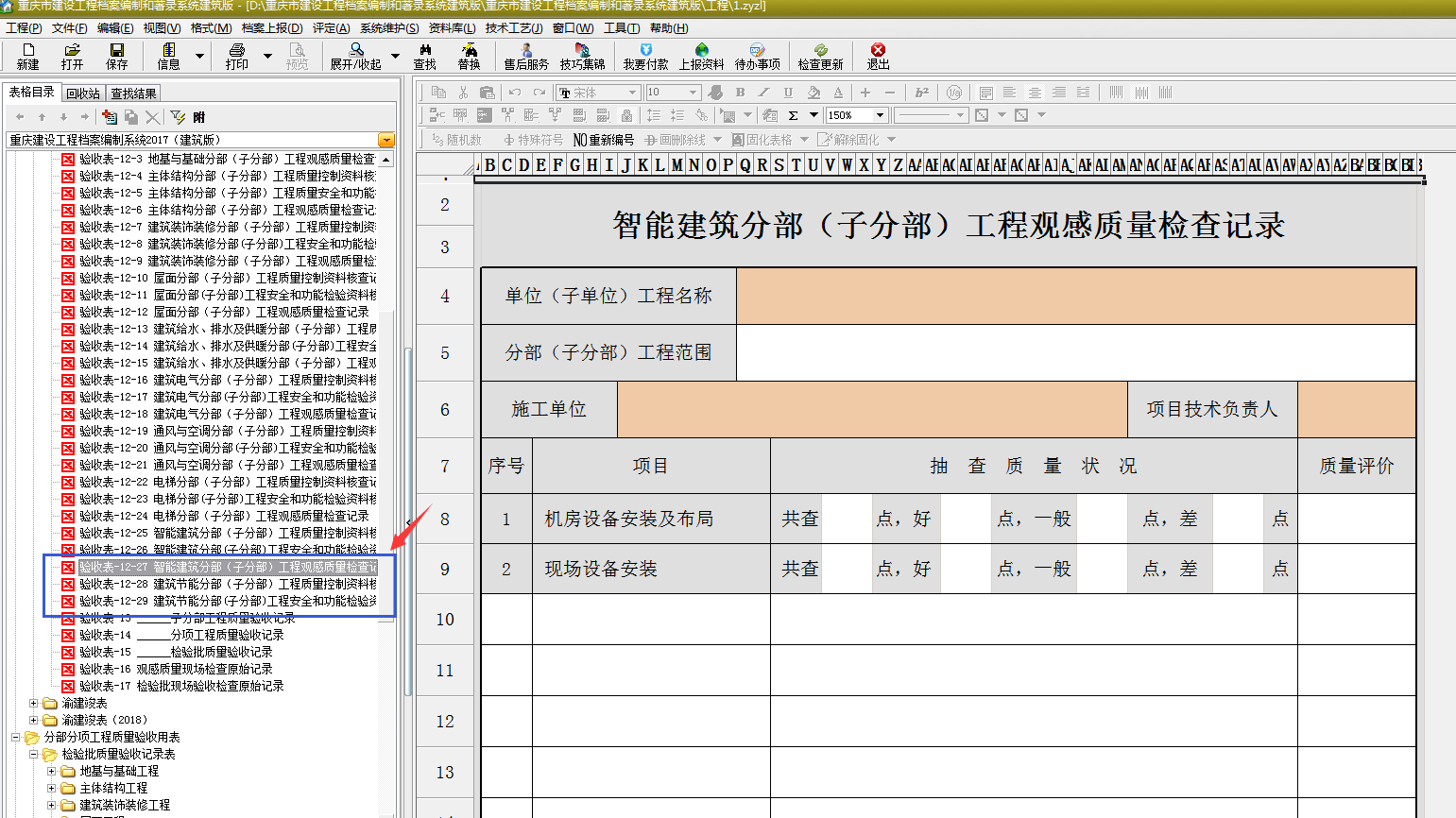Open the line style dropdown
This screenshot has height=818, width=1456.
[x=961, y=115]
